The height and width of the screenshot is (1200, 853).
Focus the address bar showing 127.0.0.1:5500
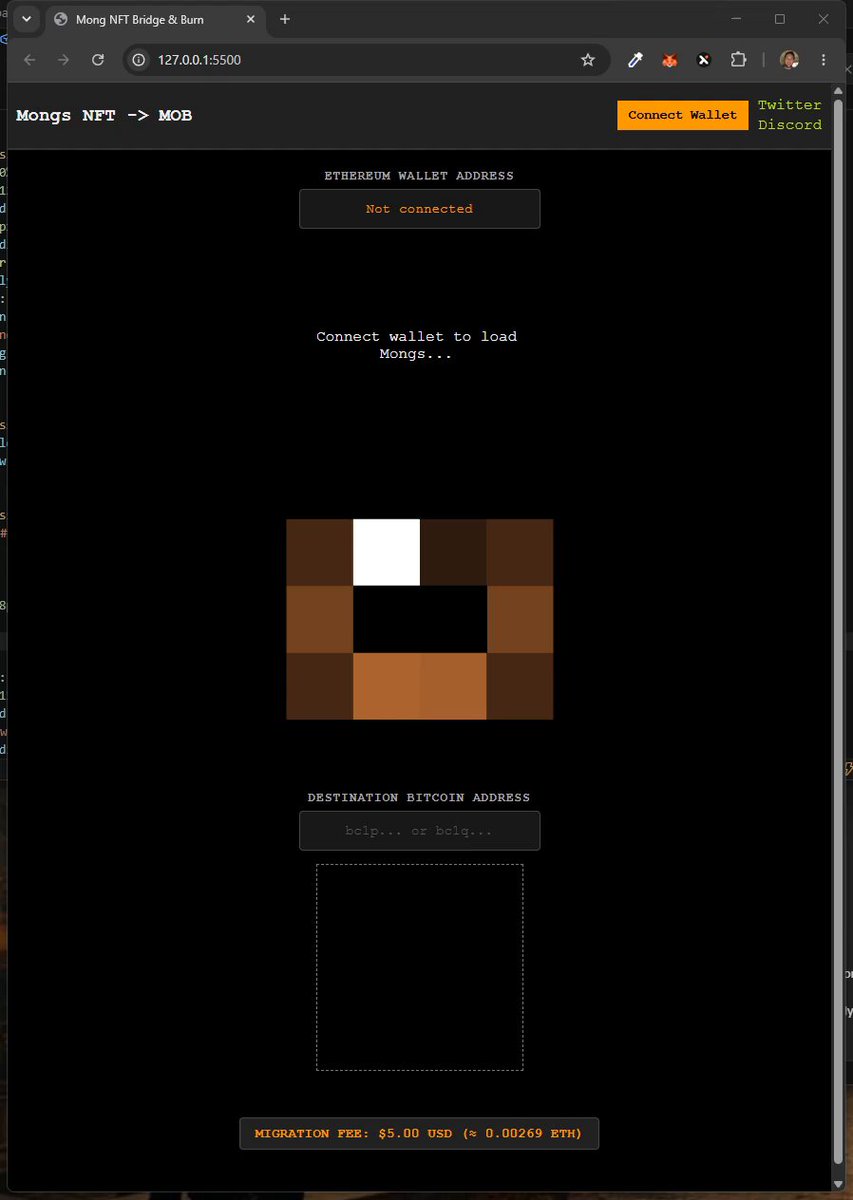[x=366, y=60]
